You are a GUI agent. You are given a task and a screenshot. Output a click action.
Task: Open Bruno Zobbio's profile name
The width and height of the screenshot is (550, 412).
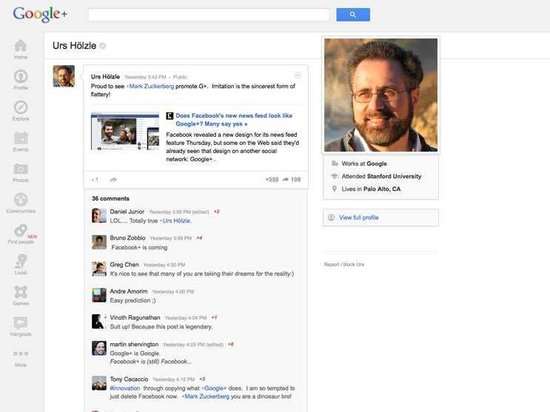(x=128, y=238)
